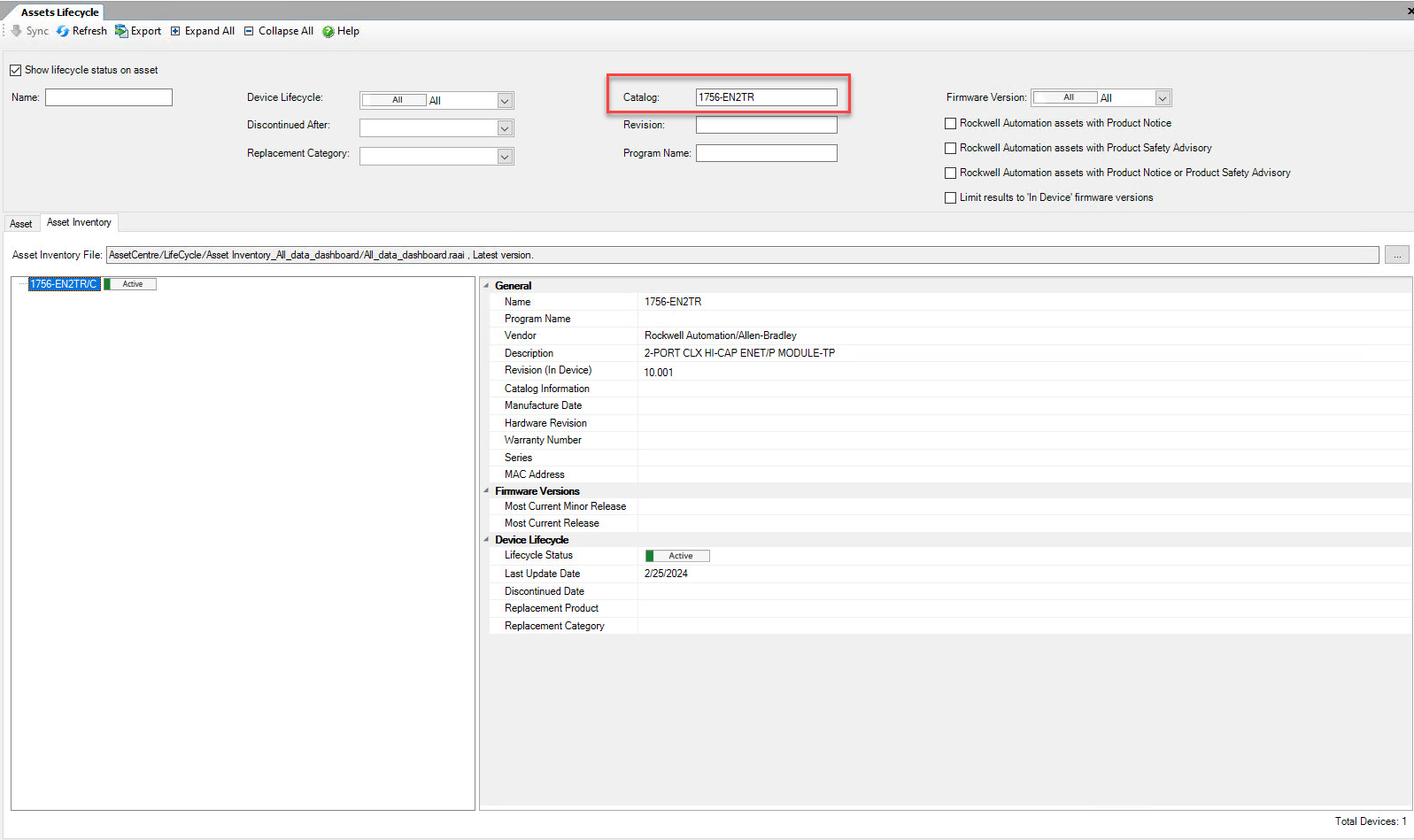Screen dimensions: 1414x840
Task: Open the Replacement Category dropdown
Action: [x=505, y=157]
